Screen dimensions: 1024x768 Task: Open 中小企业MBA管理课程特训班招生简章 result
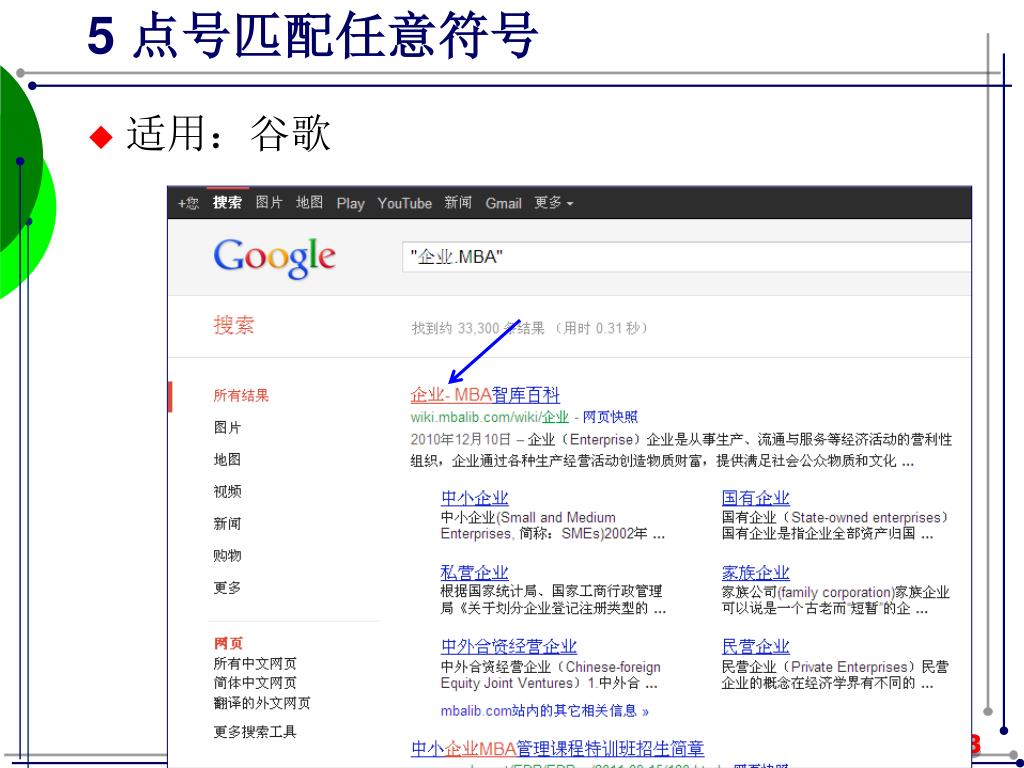(x=558, y=748)
